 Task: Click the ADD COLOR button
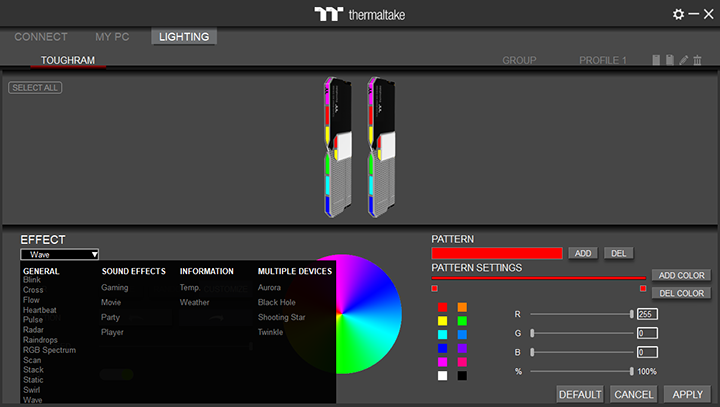coord(681,275)
